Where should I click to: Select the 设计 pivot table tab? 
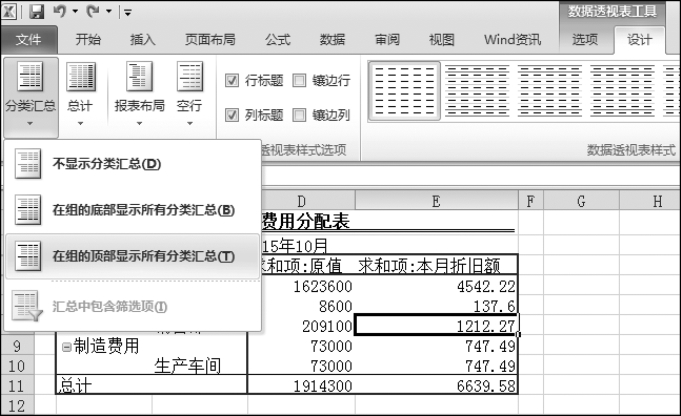click(639, 40)
